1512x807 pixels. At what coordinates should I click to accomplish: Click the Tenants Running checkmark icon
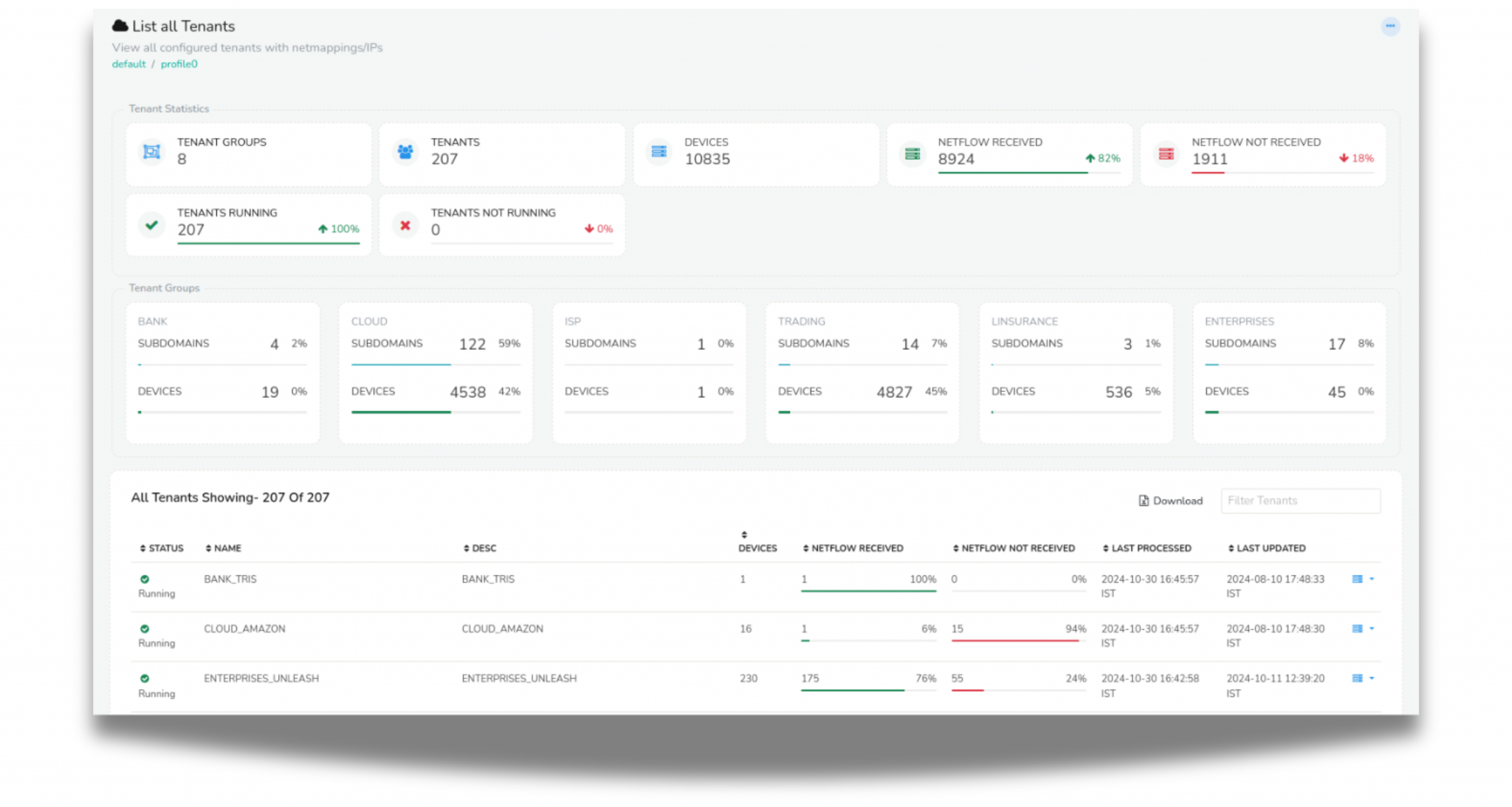[x=152, y=224]
